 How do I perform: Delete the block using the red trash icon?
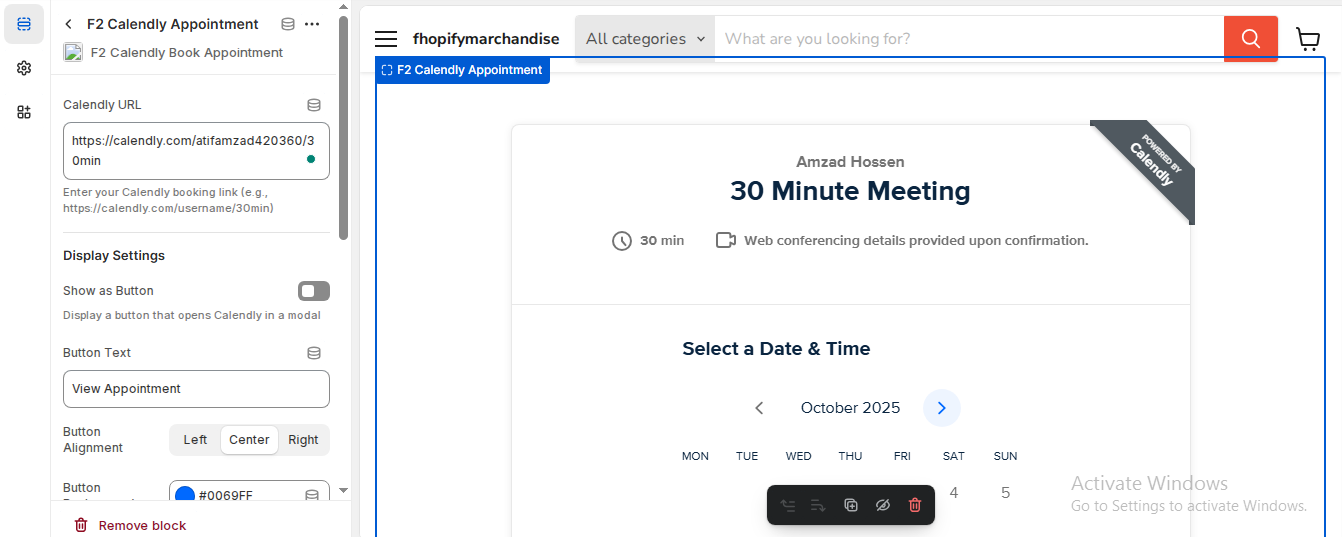914,505
